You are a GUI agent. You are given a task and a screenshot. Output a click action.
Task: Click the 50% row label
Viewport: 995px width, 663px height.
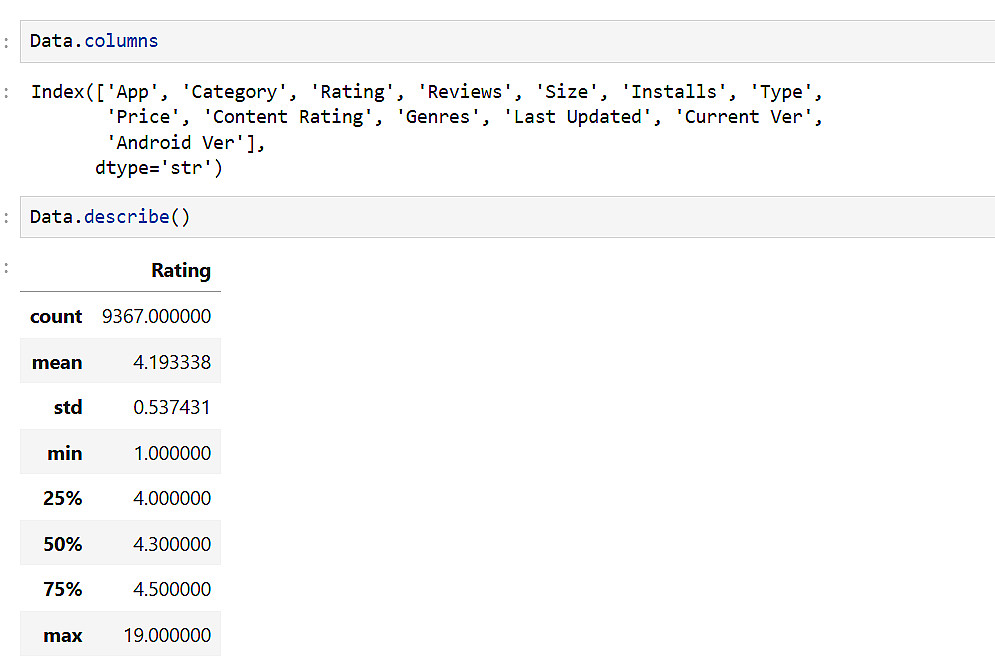[x=62, y=545]
